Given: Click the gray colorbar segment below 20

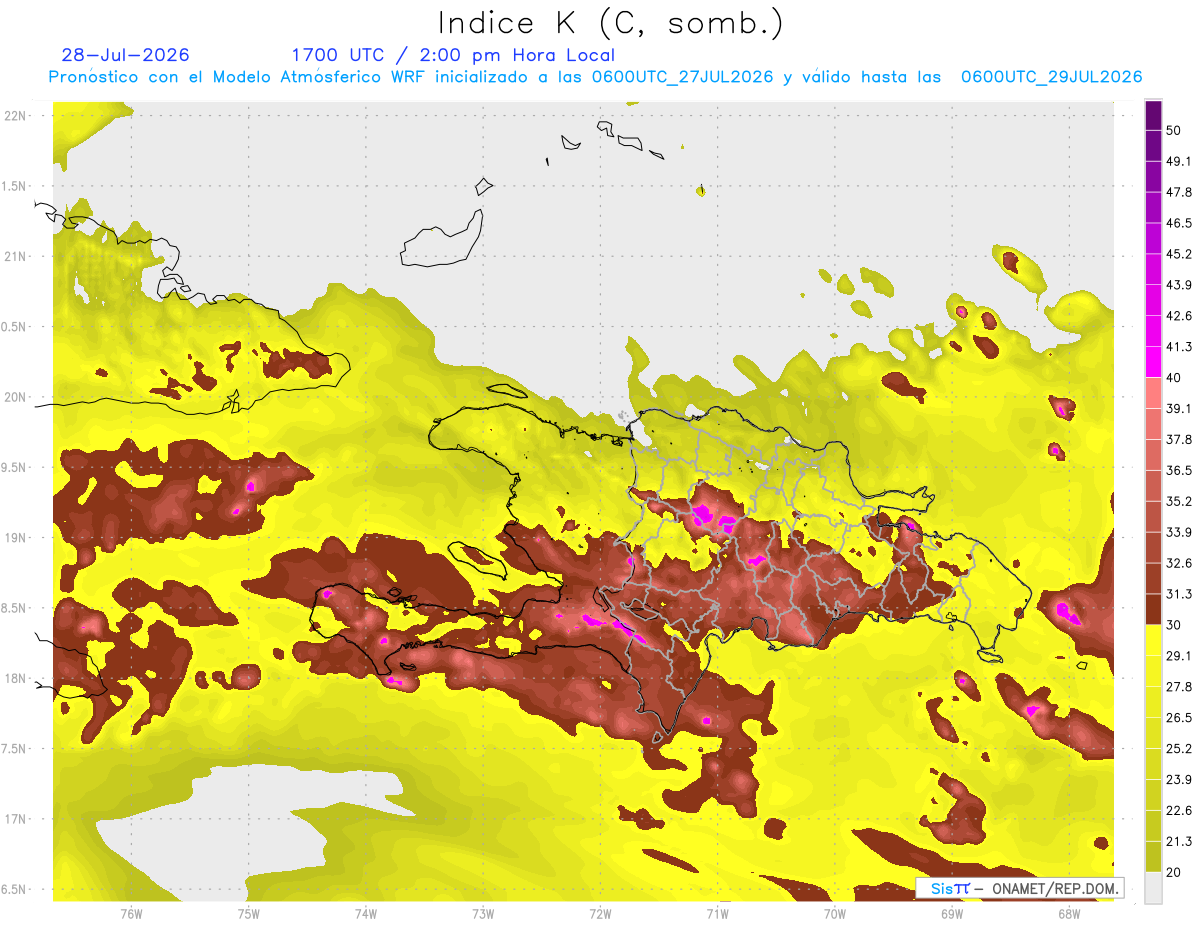Looking at the screenshot, I should 1153,887.
